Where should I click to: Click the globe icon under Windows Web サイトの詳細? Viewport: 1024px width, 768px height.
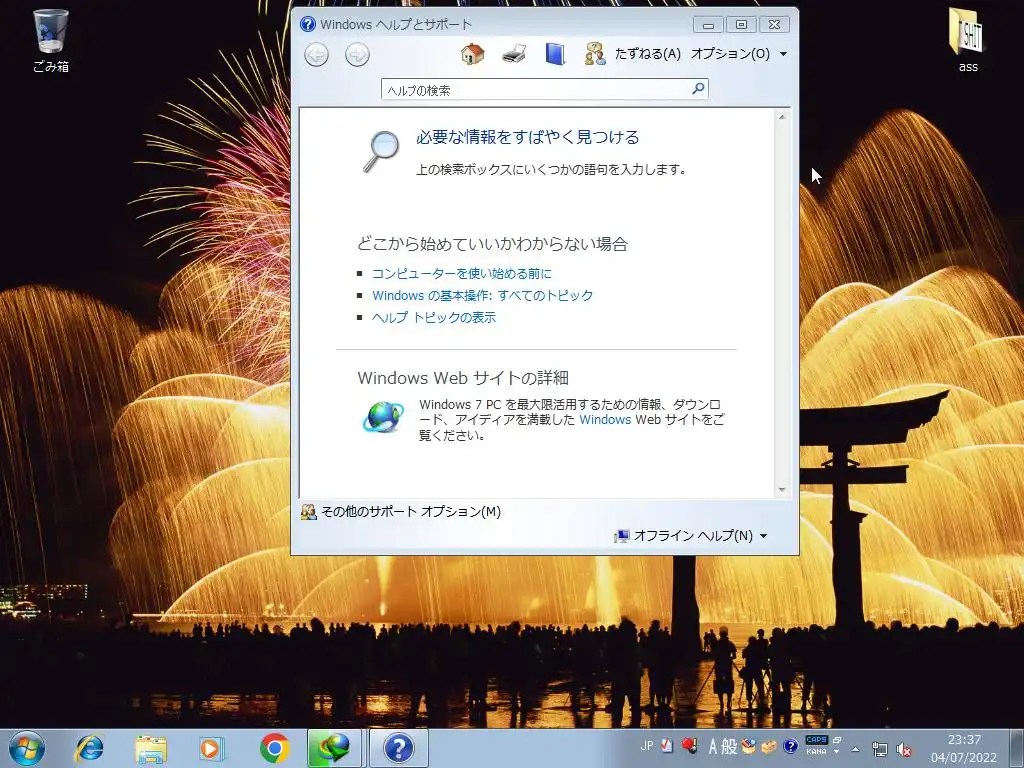point(383,417)
